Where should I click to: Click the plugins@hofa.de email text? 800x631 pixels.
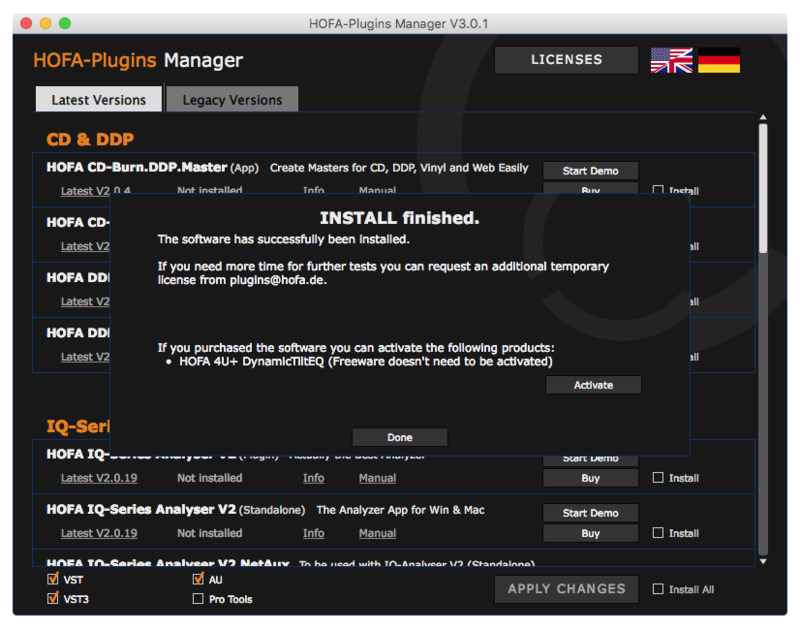[x=277, y=280]
